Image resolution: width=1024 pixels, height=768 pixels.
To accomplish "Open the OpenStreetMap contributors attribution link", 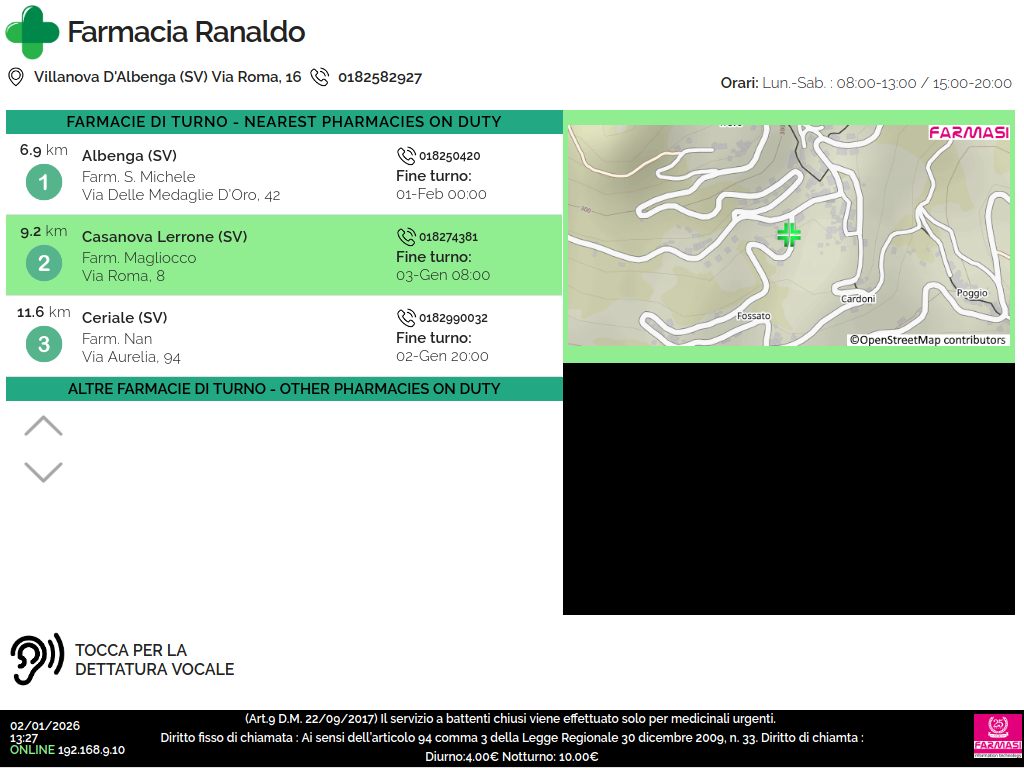I will (928, 340).
